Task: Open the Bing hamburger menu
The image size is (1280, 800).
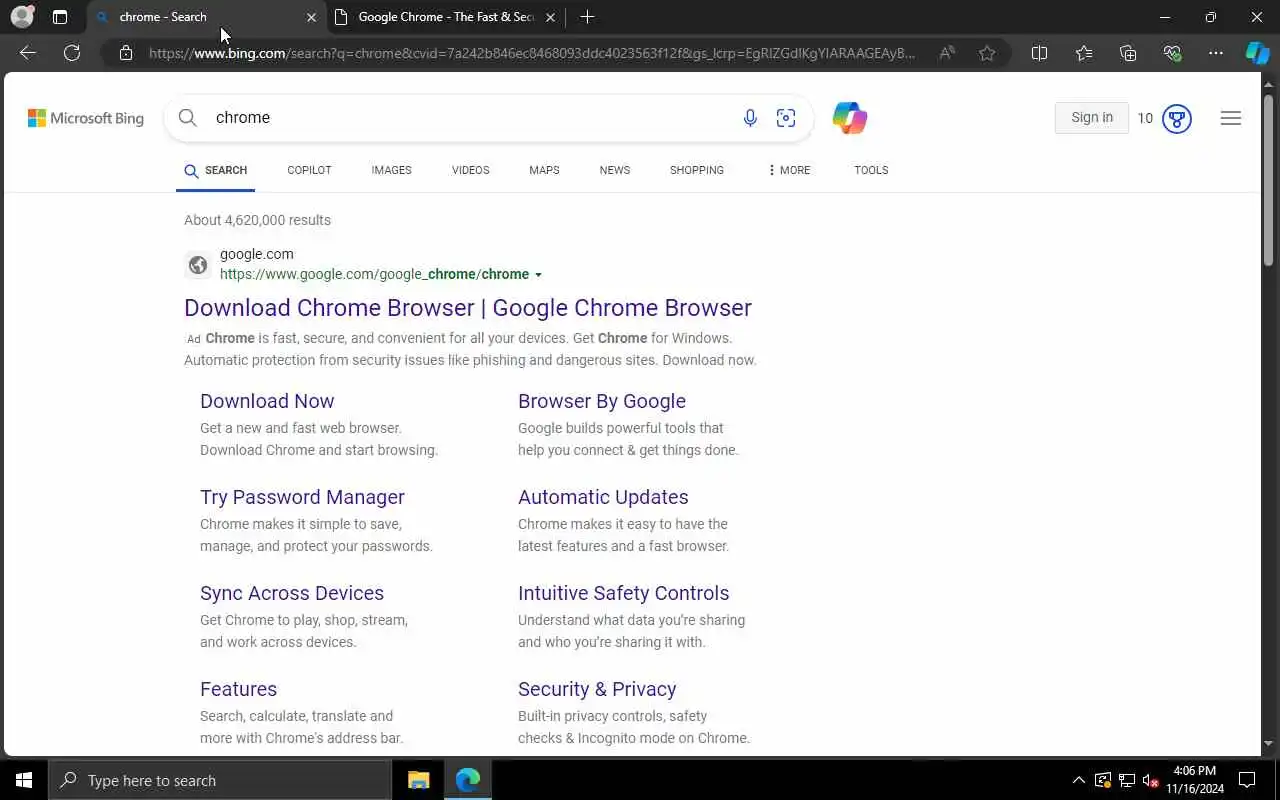Action: point(1231,118)
